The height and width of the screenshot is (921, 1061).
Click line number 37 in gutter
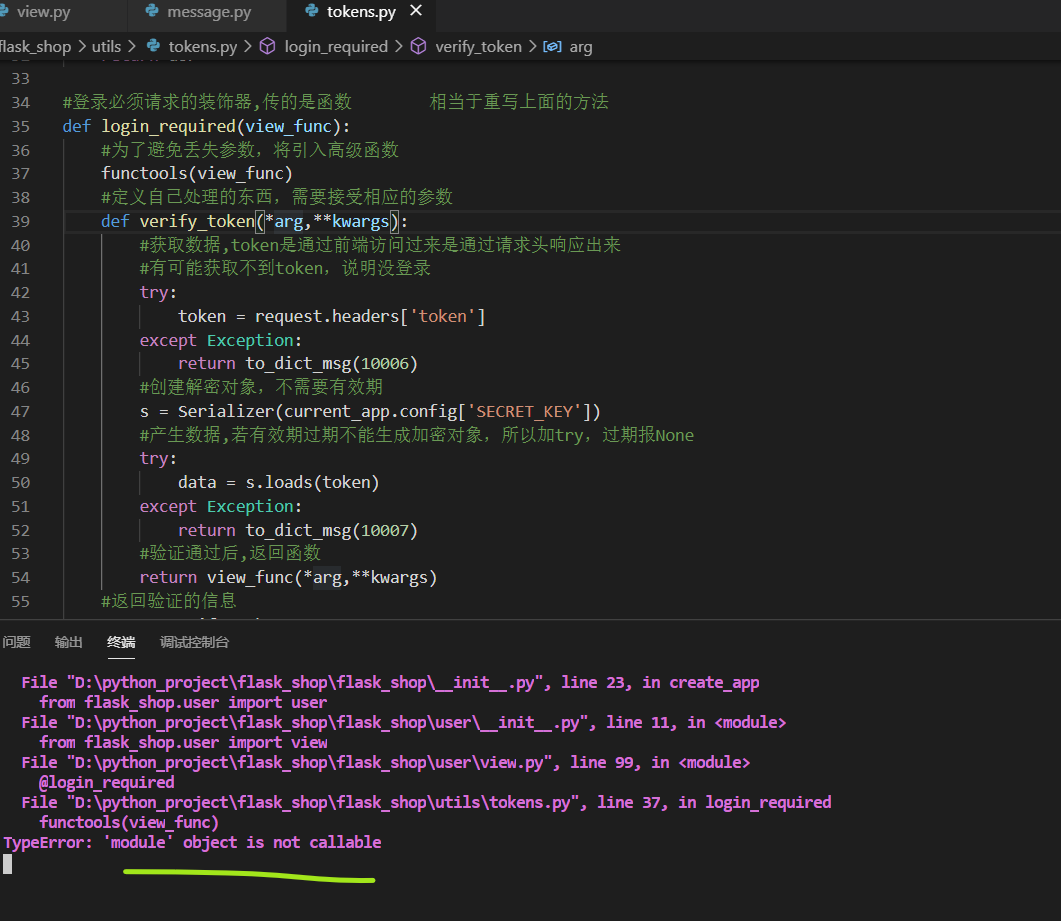[x=20, y=174]
